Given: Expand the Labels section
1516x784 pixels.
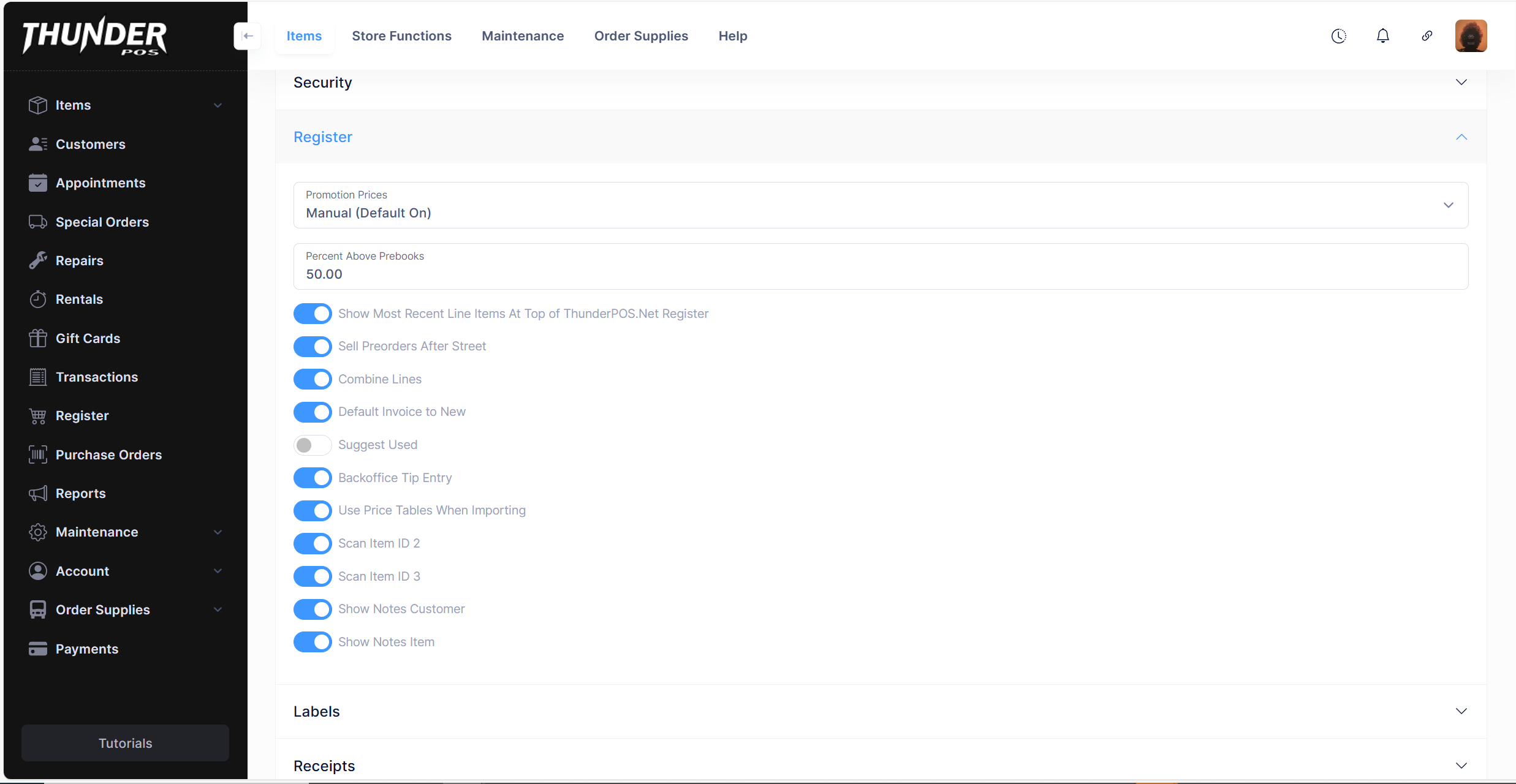Looking at the screenshot, I should point(881,711).
